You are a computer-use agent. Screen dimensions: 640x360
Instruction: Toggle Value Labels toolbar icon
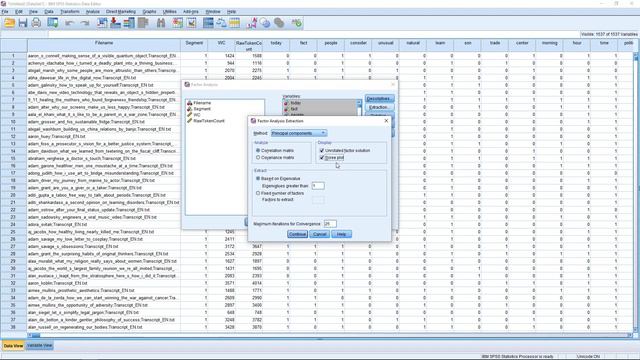pyautogui.click(x=252, y=23)
